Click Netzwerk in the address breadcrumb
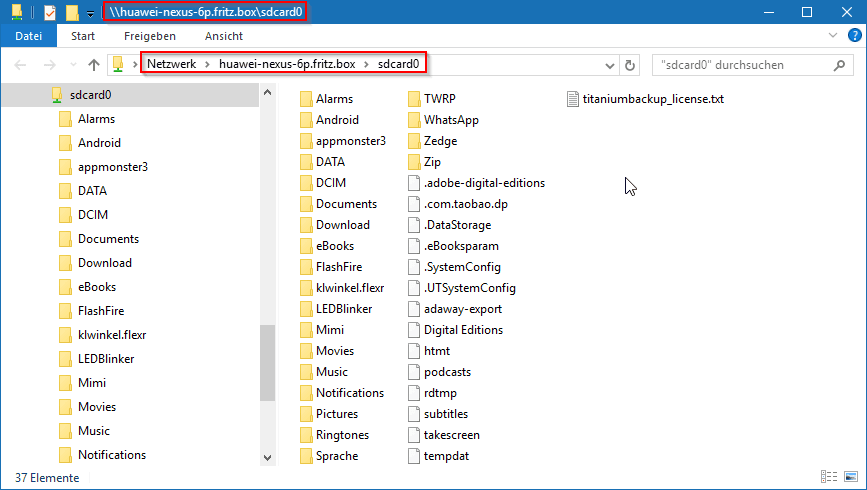The width and height of the screenshot is (867, 490). click(171, 64)
